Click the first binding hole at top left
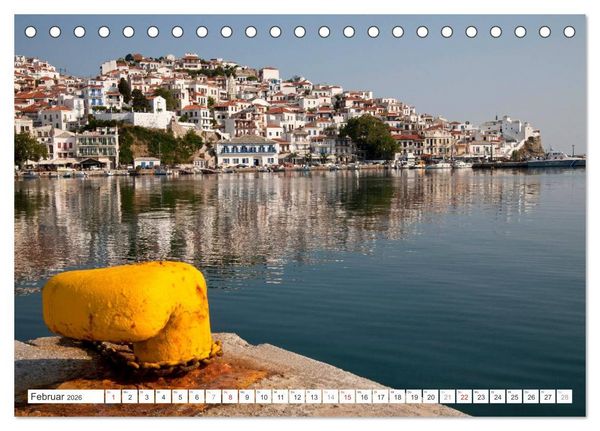Image resolution: width=600 pixels, height=431 pixels. 31,32
